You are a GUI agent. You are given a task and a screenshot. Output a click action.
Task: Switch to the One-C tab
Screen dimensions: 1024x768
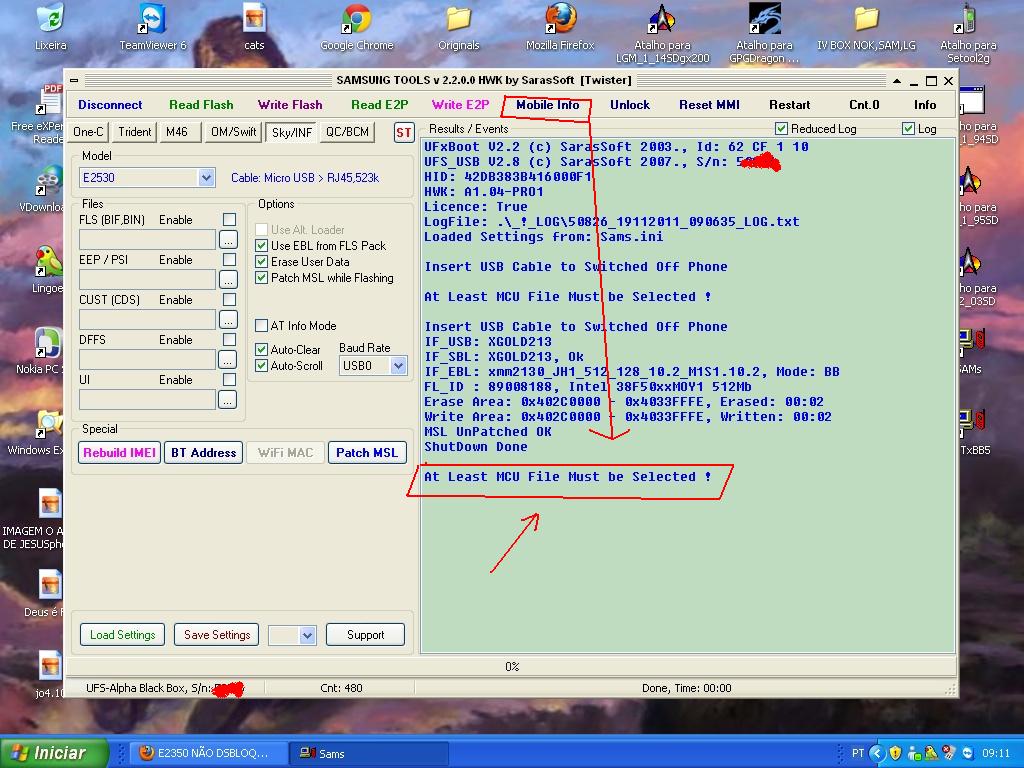coord(88,132)
